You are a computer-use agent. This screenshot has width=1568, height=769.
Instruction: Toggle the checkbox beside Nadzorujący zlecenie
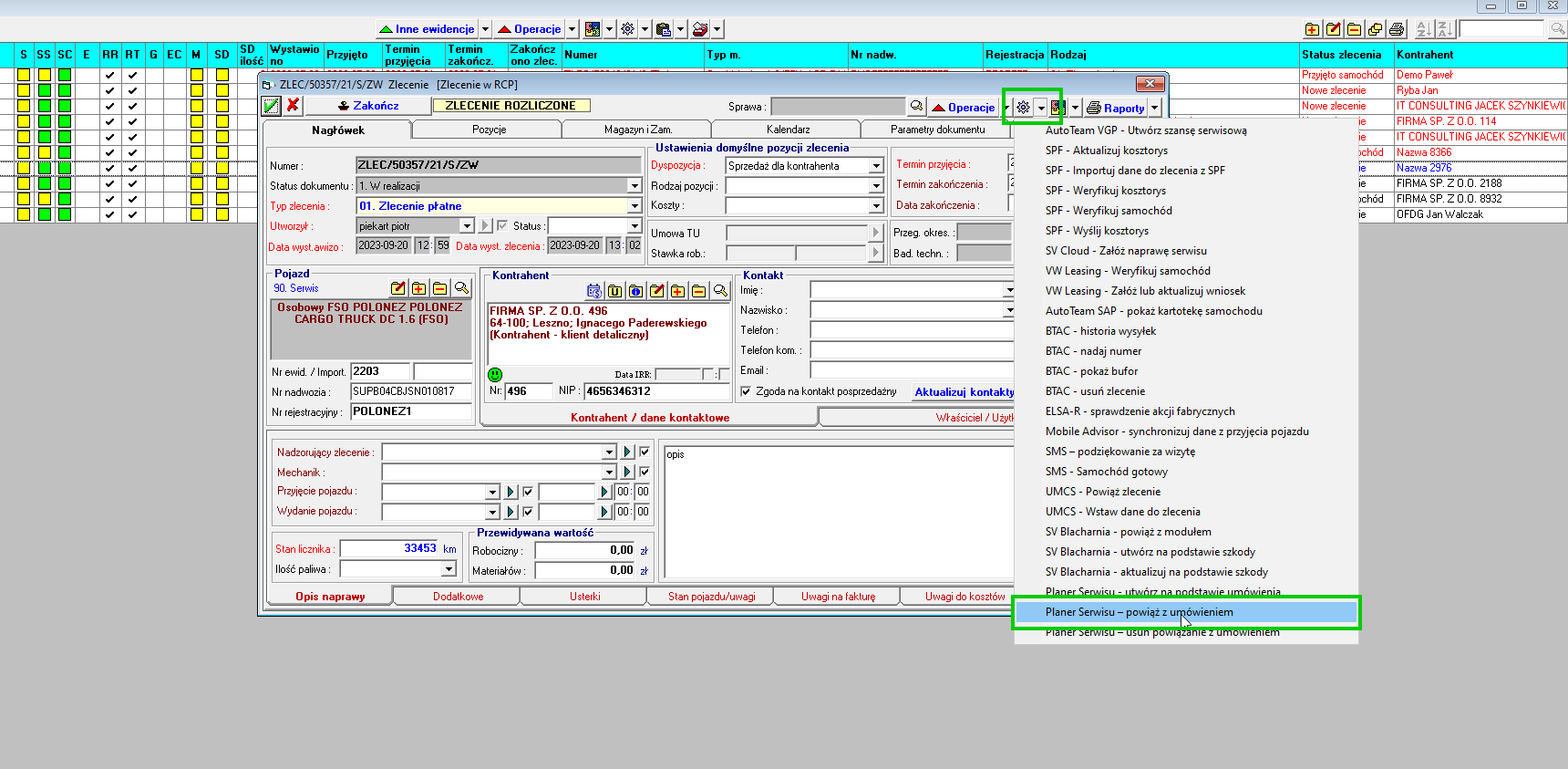(645, 452)
